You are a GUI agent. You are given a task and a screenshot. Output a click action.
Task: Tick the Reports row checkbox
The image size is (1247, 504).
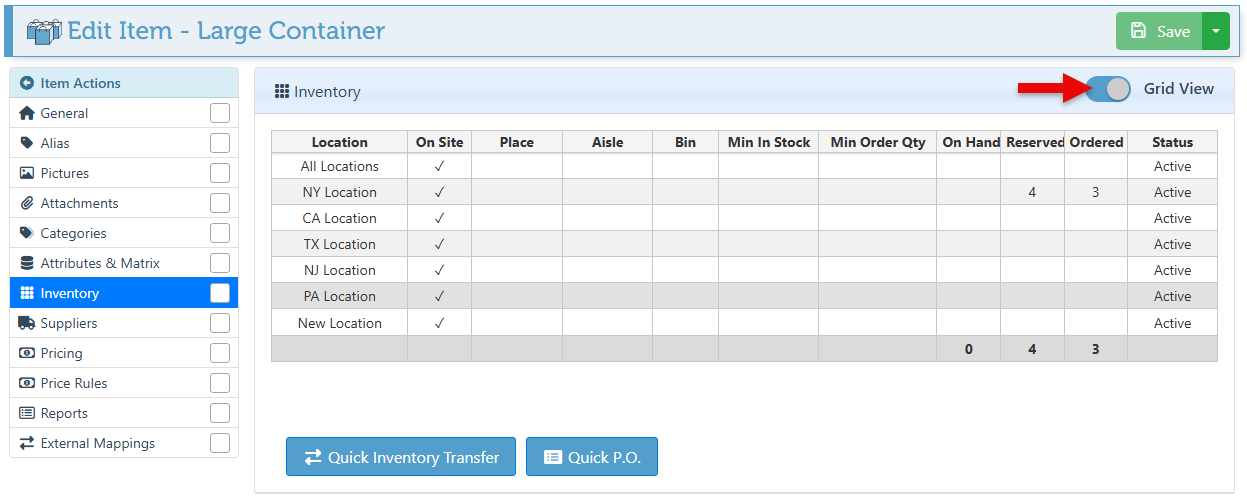click(x=220, y=413)
